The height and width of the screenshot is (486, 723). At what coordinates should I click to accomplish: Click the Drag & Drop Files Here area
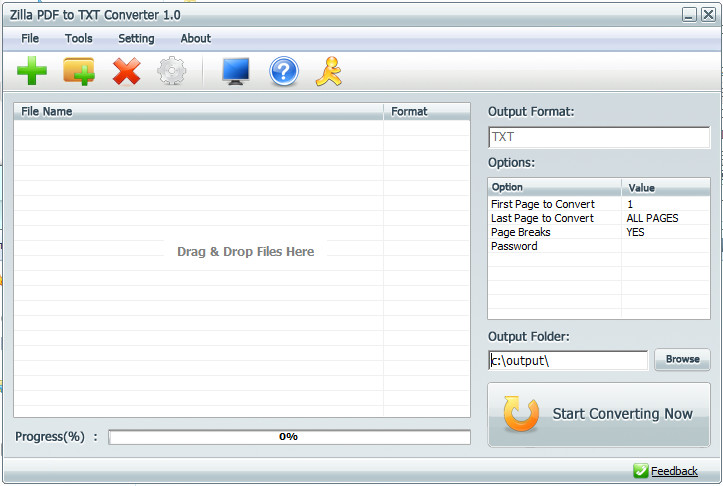pos(245,252)
